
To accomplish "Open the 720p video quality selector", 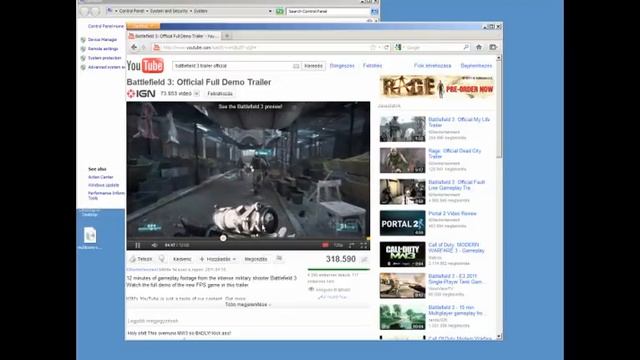I will click(338, 245).
